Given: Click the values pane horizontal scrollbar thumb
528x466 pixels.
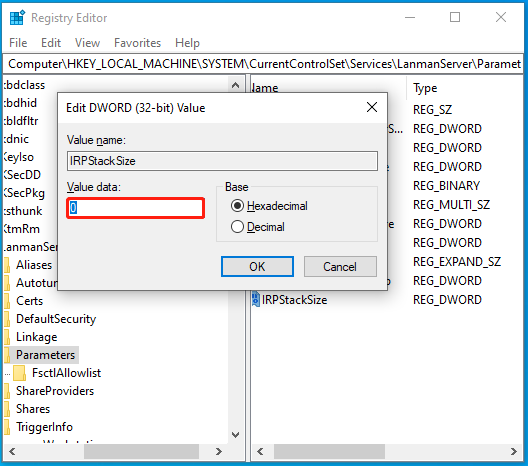Looking at the screenshot, I should coord(329,451).
